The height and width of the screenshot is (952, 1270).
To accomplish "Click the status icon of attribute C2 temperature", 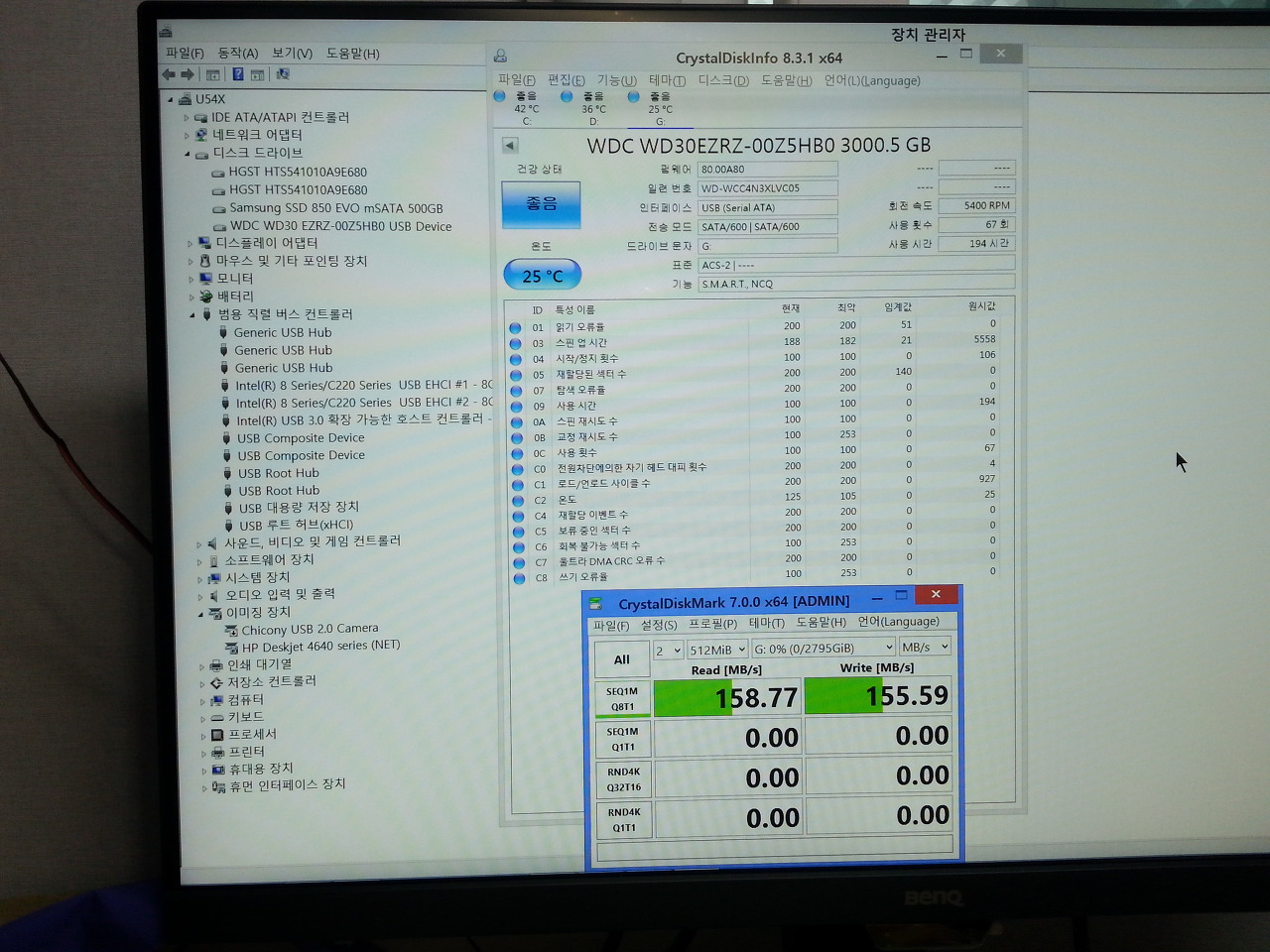I will tap(517, 500).
